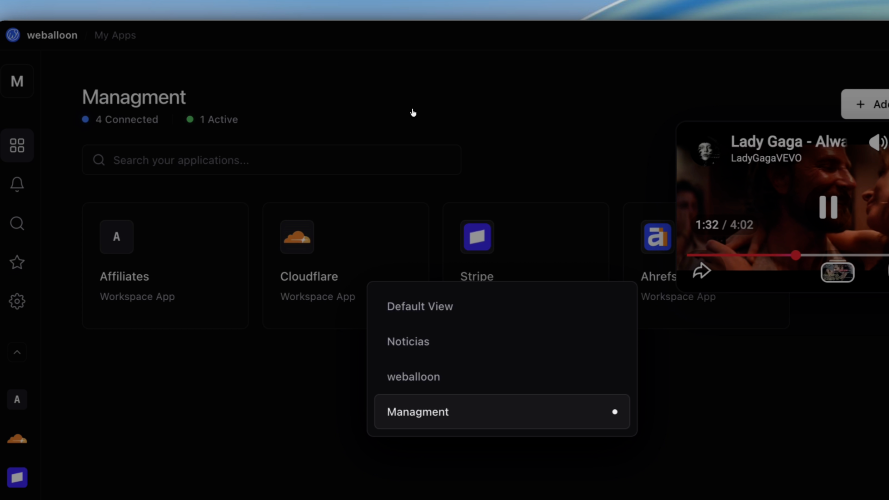
Task: Click the Affiliates card letter icon
Action: 117,237
